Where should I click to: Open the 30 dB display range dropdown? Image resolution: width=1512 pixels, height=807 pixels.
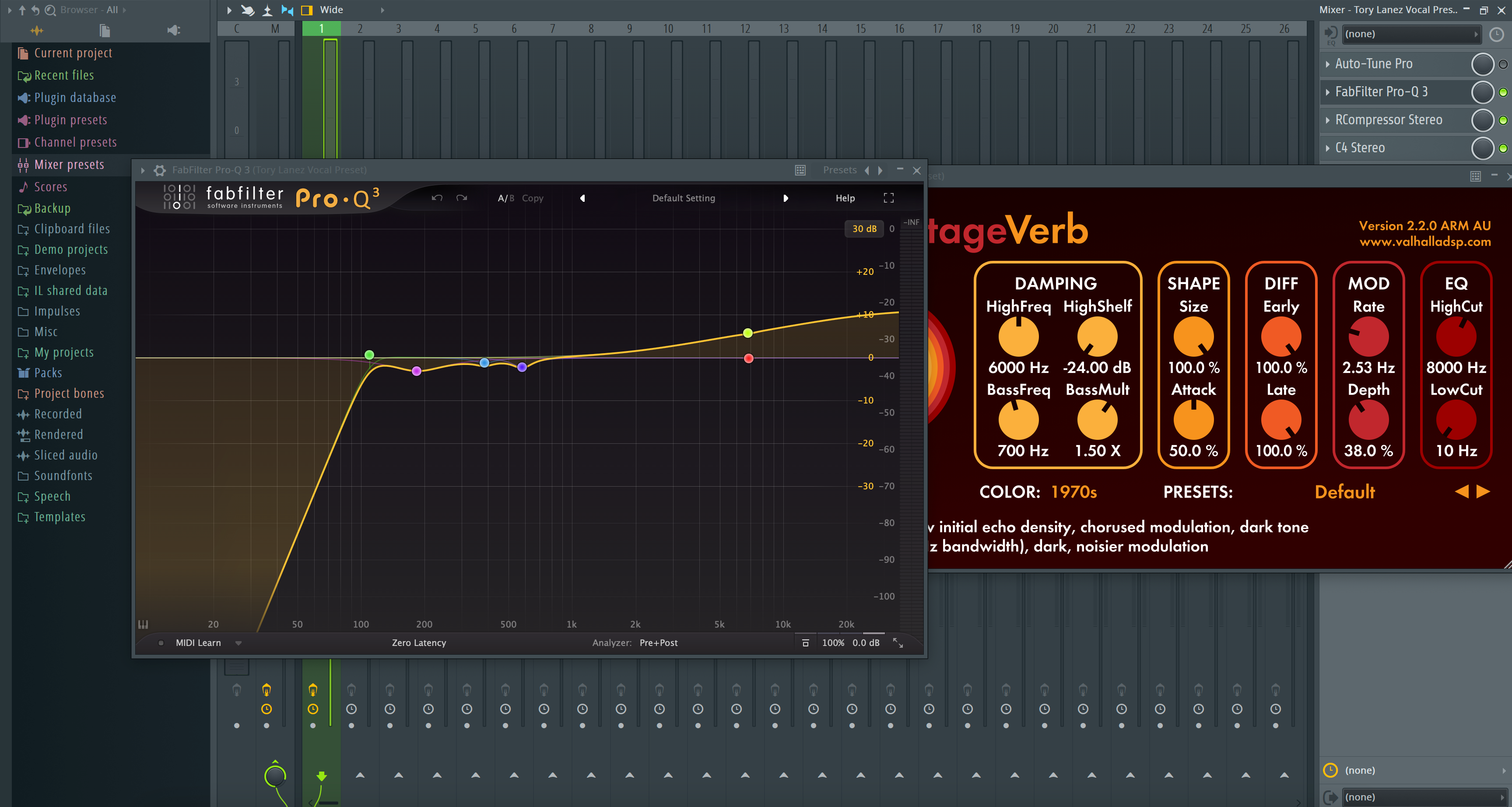pyautogui.click(x=864, y=228)
